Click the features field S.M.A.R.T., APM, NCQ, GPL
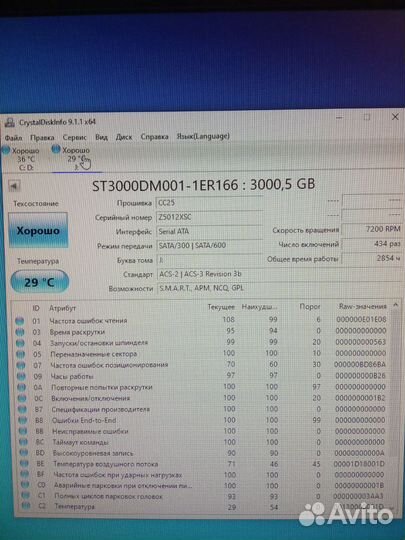This screenshot has height=540, width=405. pos(279,288)
